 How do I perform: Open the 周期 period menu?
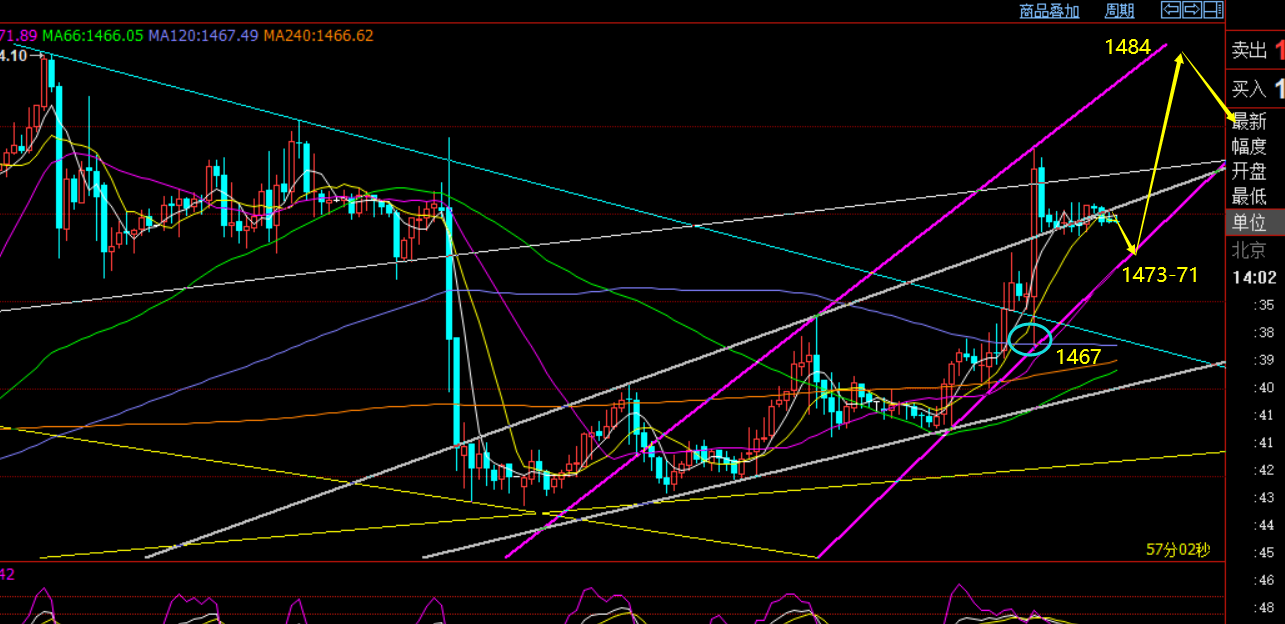[1119, 11]
